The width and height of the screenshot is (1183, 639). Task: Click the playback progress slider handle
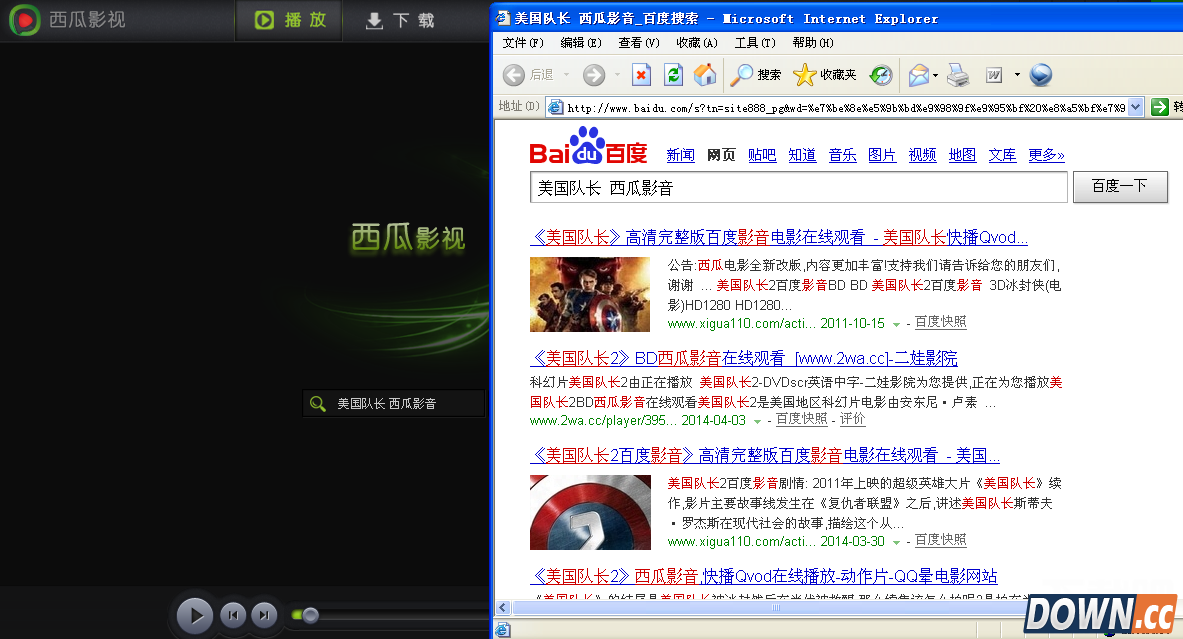pyautogui.click(x=310, y=614)
